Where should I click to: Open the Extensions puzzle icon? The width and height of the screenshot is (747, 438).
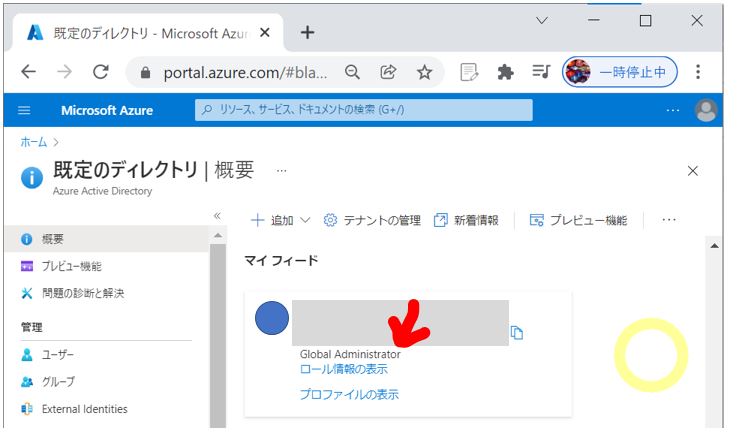tap(505, 72)
